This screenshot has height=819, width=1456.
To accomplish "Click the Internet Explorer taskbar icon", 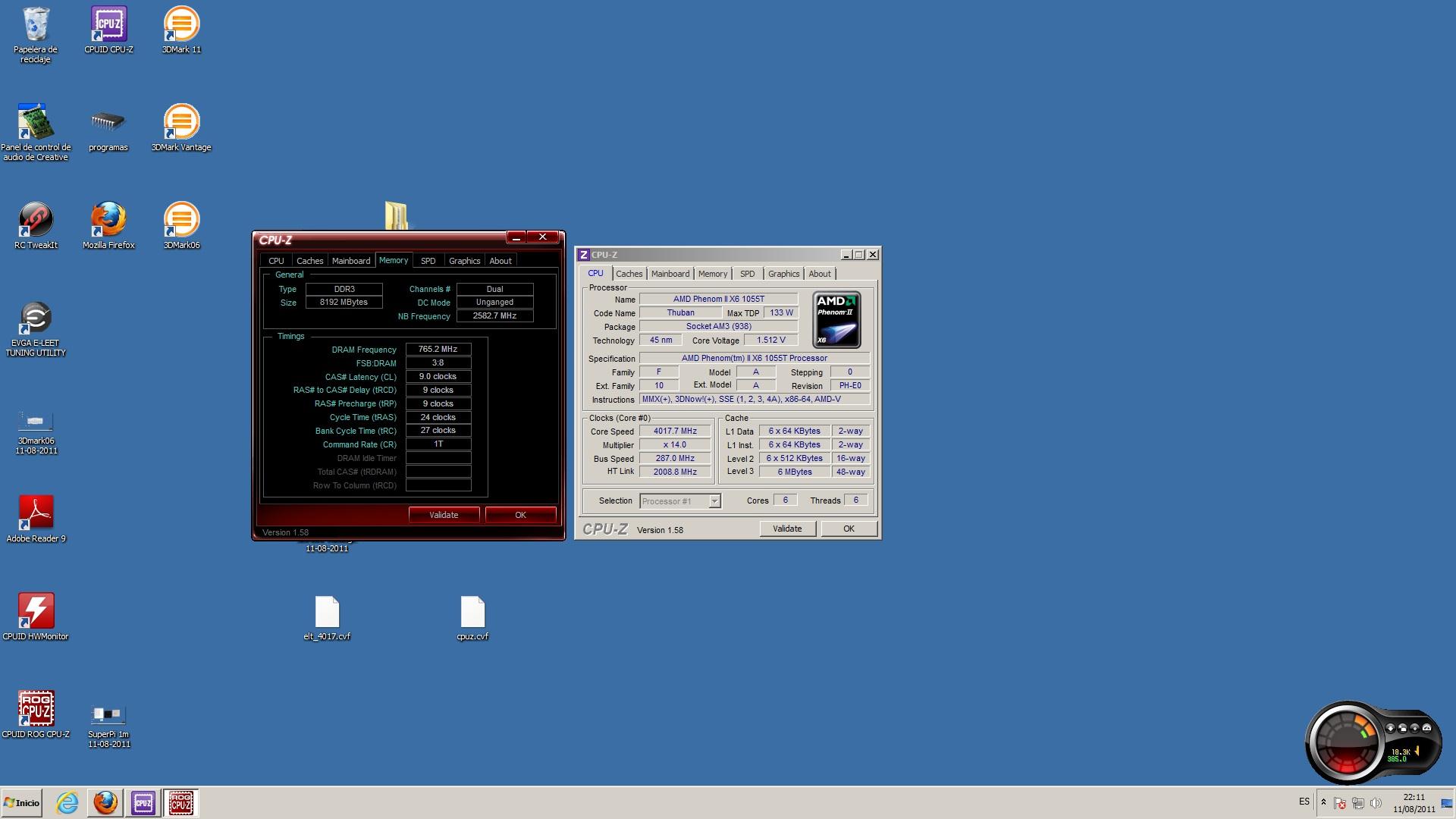I will 67,802.
